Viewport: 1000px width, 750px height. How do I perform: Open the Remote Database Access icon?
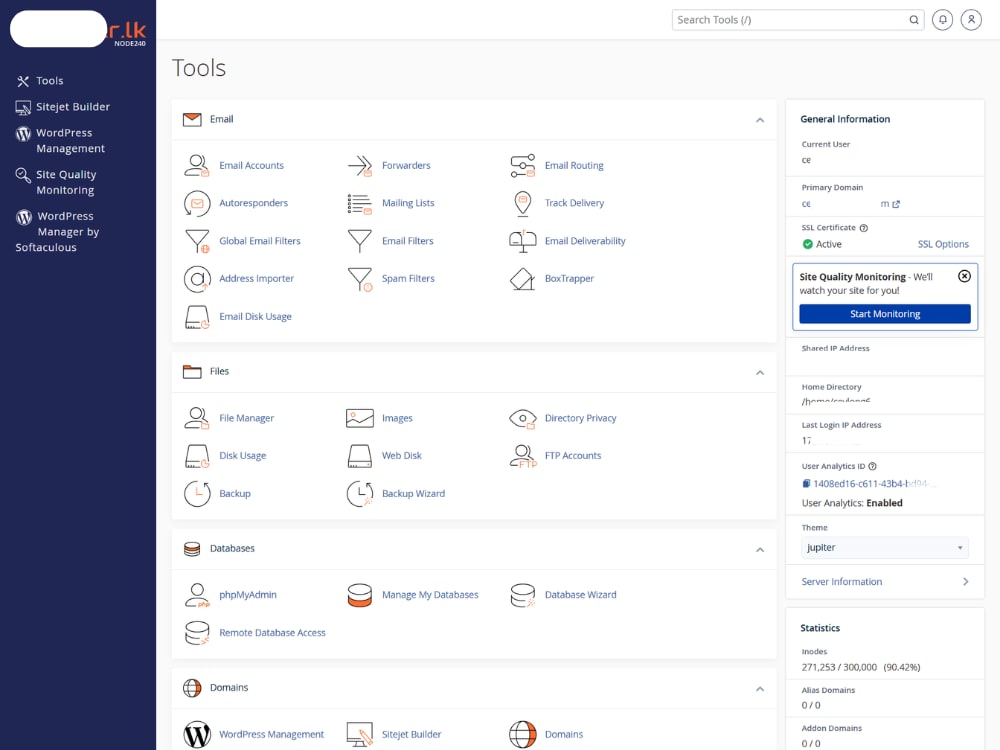(x=196, y=633)
